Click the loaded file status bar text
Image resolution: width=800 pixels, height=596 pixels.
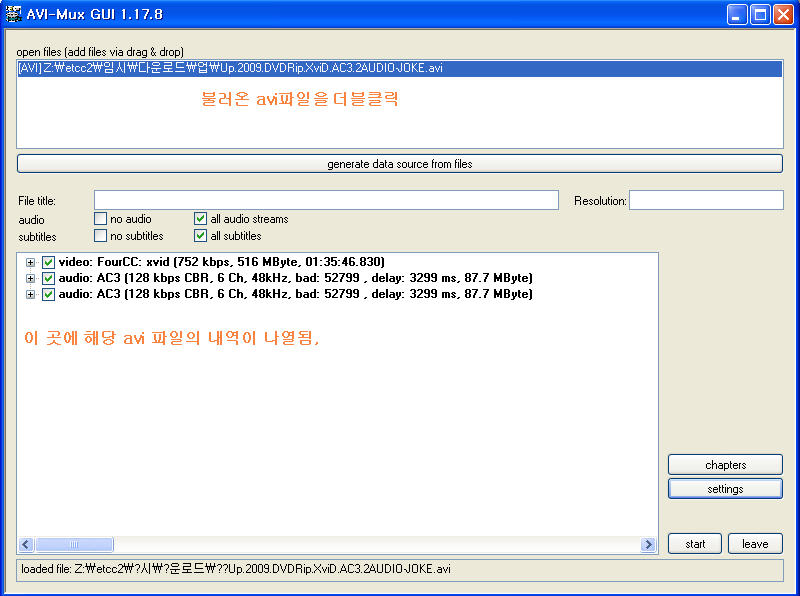click(236, 569)
